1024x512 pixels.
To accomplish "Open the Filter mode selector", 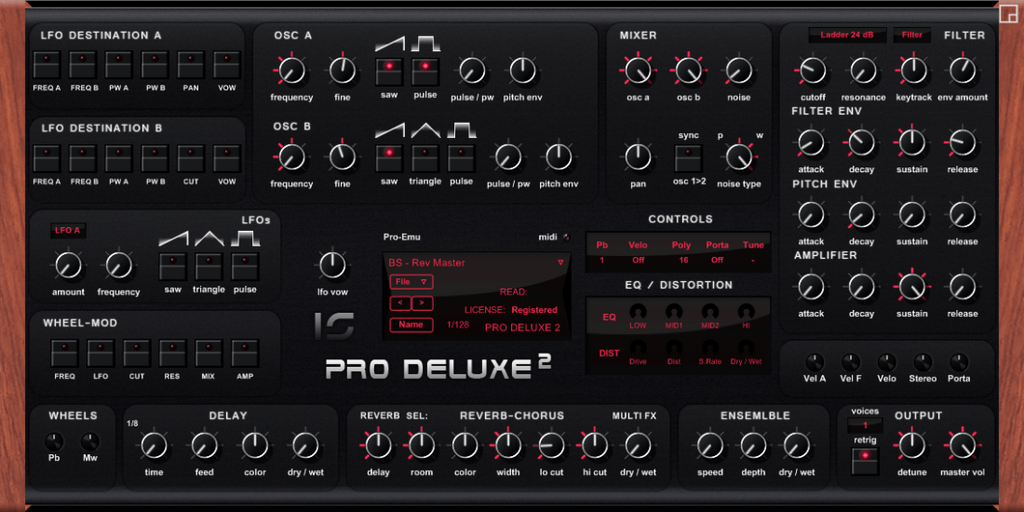I will 912,35.
